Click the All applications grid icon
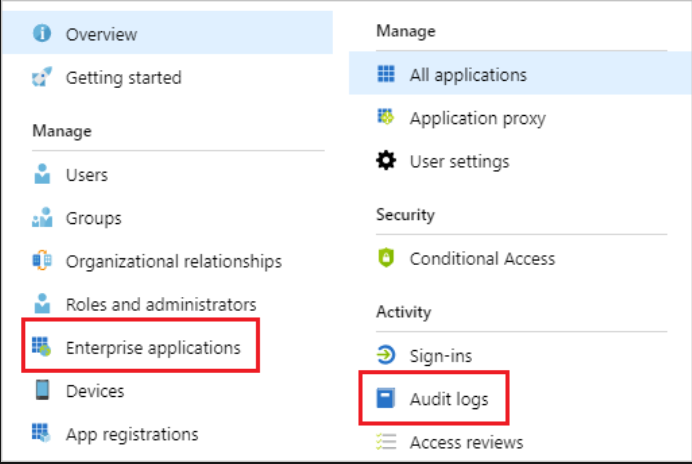692x464 pixels. (x=386, y=75)
